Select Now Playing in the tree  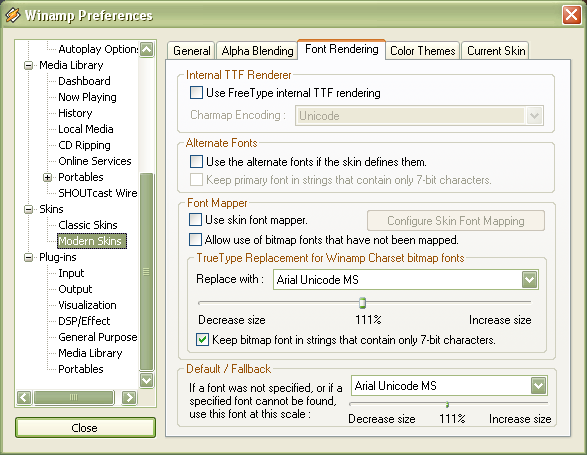click(87, 97)
